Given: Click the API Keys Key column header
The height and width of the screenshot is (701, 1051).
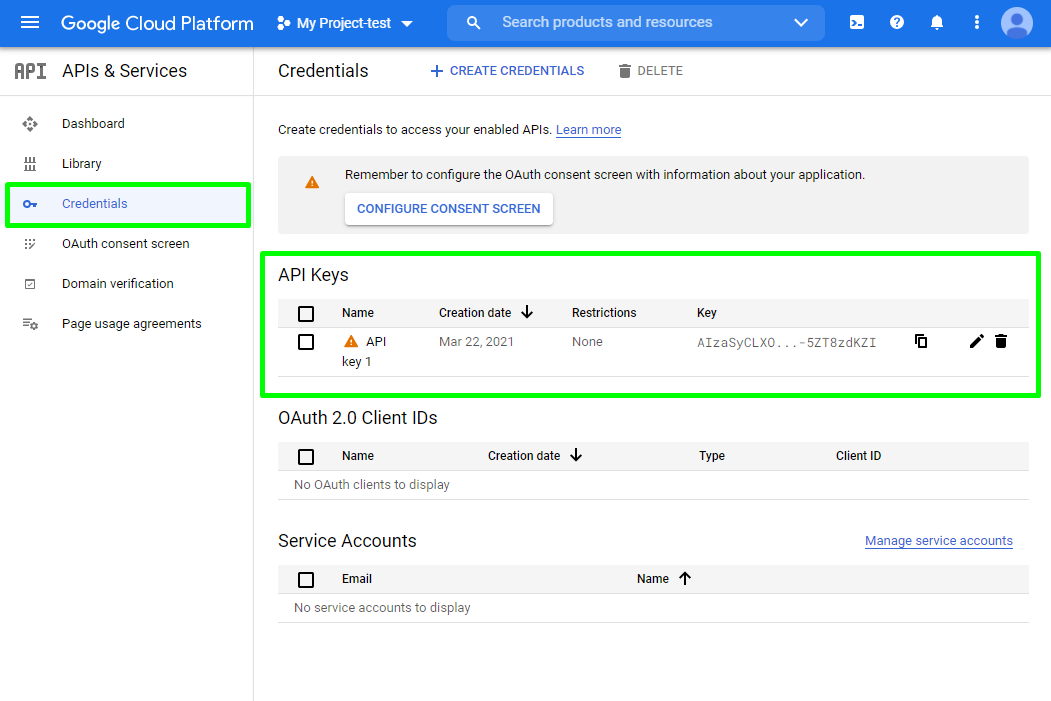Looking at the screenshot, I should coord(706,313).
